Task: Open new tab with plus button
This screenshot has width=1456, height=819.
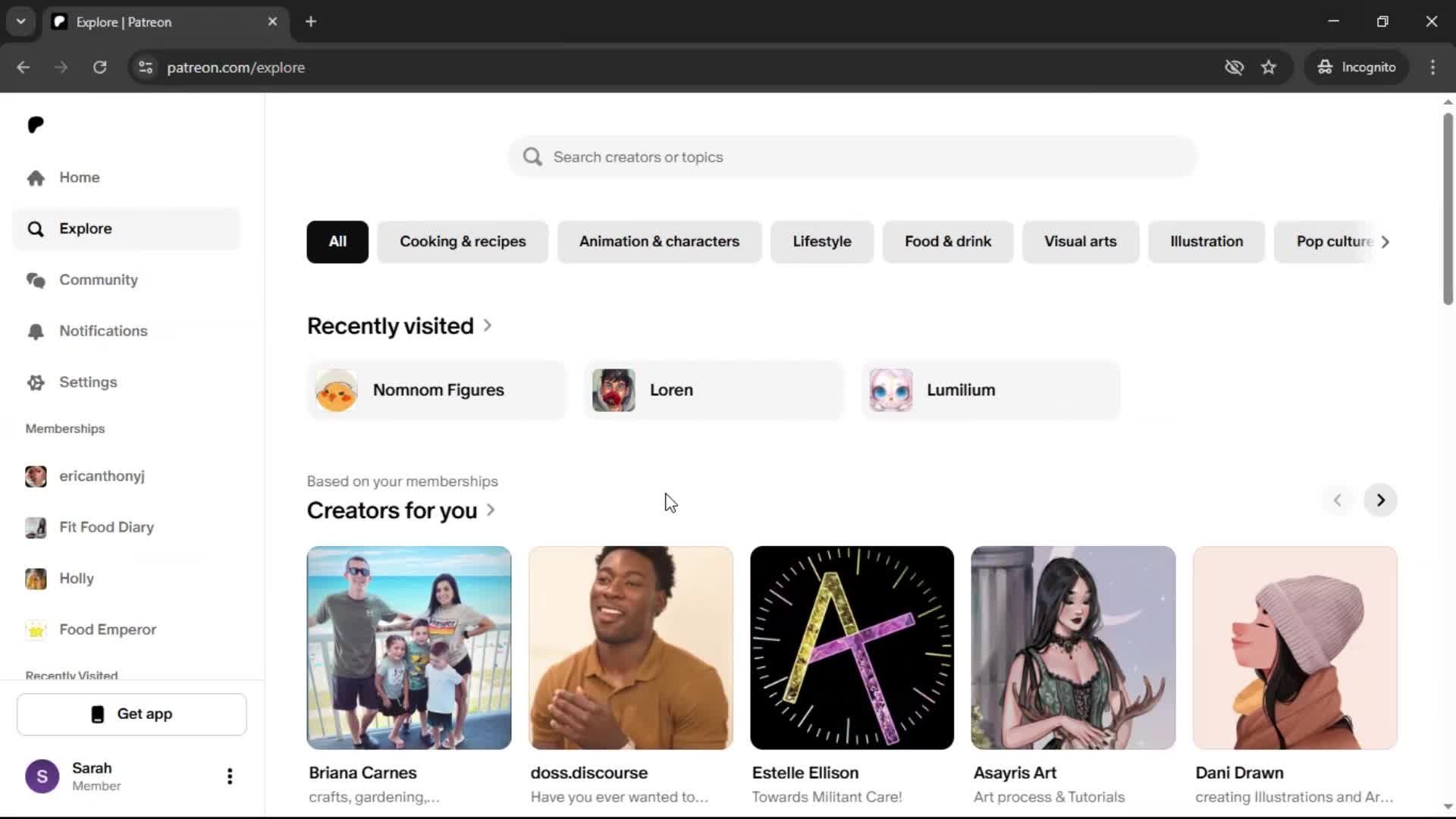Action: click(x=311, y=22)
